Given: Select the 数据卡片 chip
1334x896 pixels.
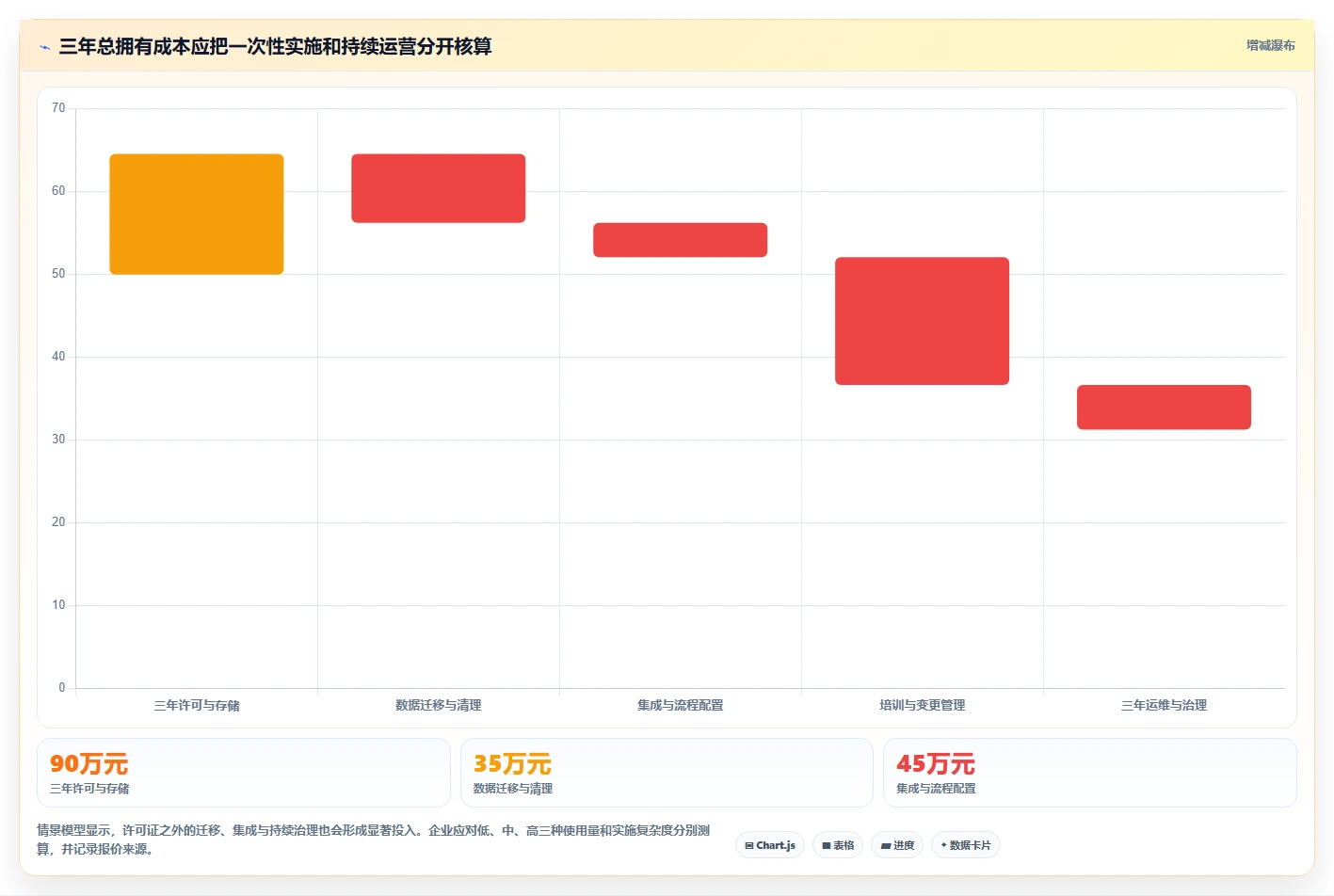Looking at the screenshot, I should coord(966,845).
